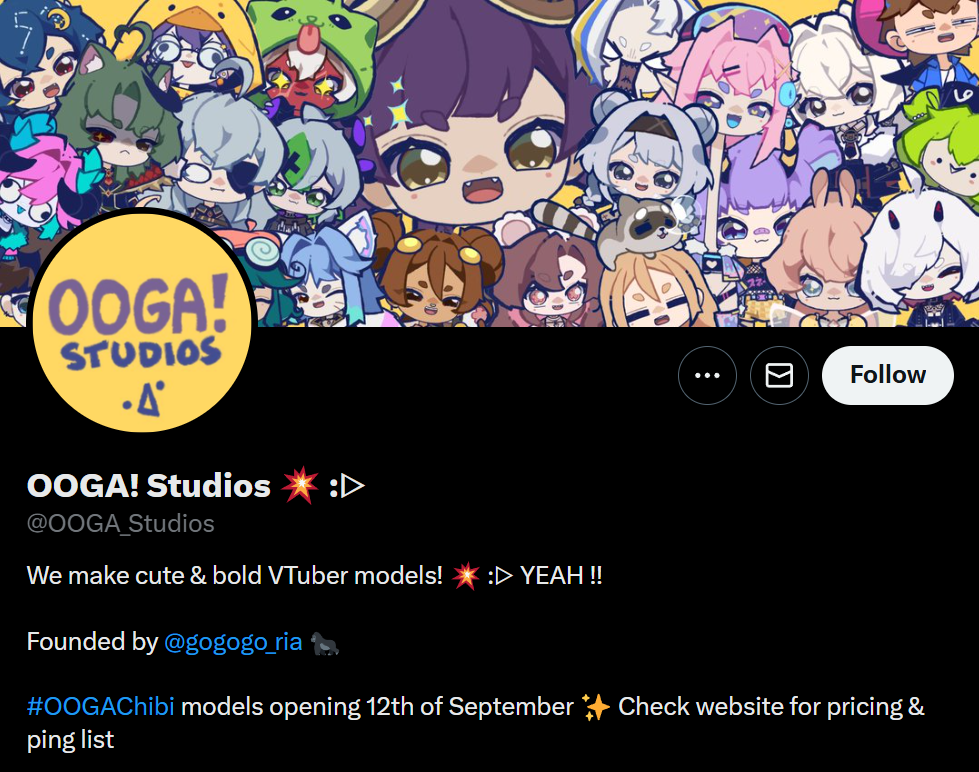Click the :▷ face symbol beside display name

[347, 486]
